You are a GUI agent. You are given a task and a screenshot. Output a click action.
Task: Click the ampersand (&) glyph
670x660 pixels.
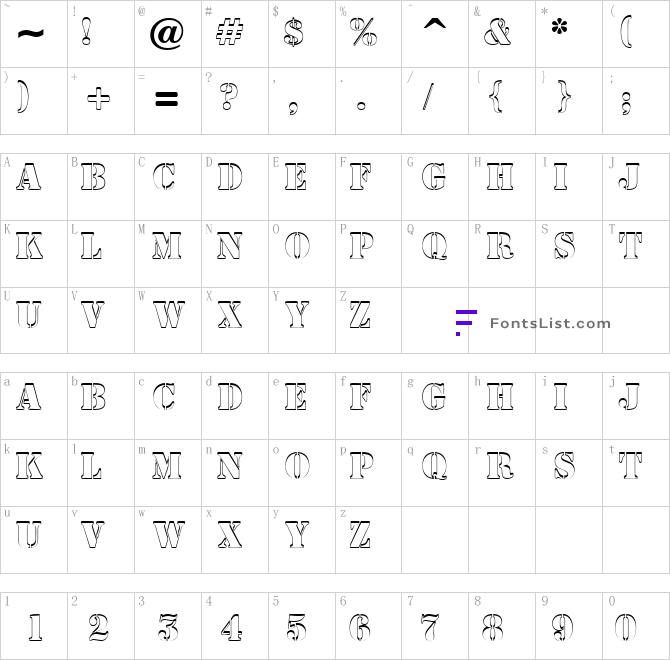(x=497, y=34)
